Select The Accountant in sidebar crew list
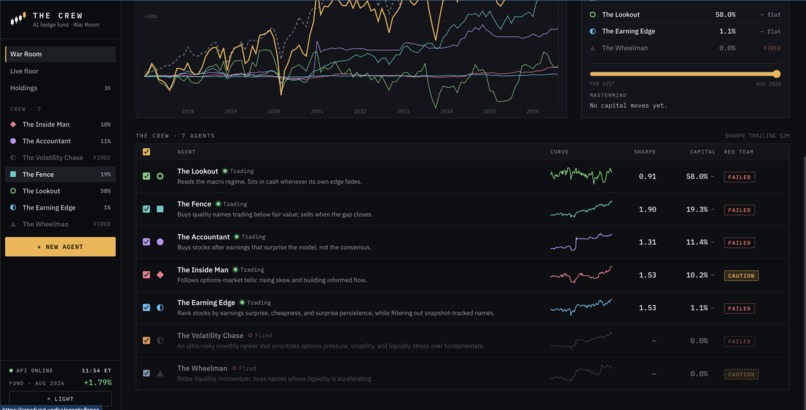806x410 pixels. (60, 141)
